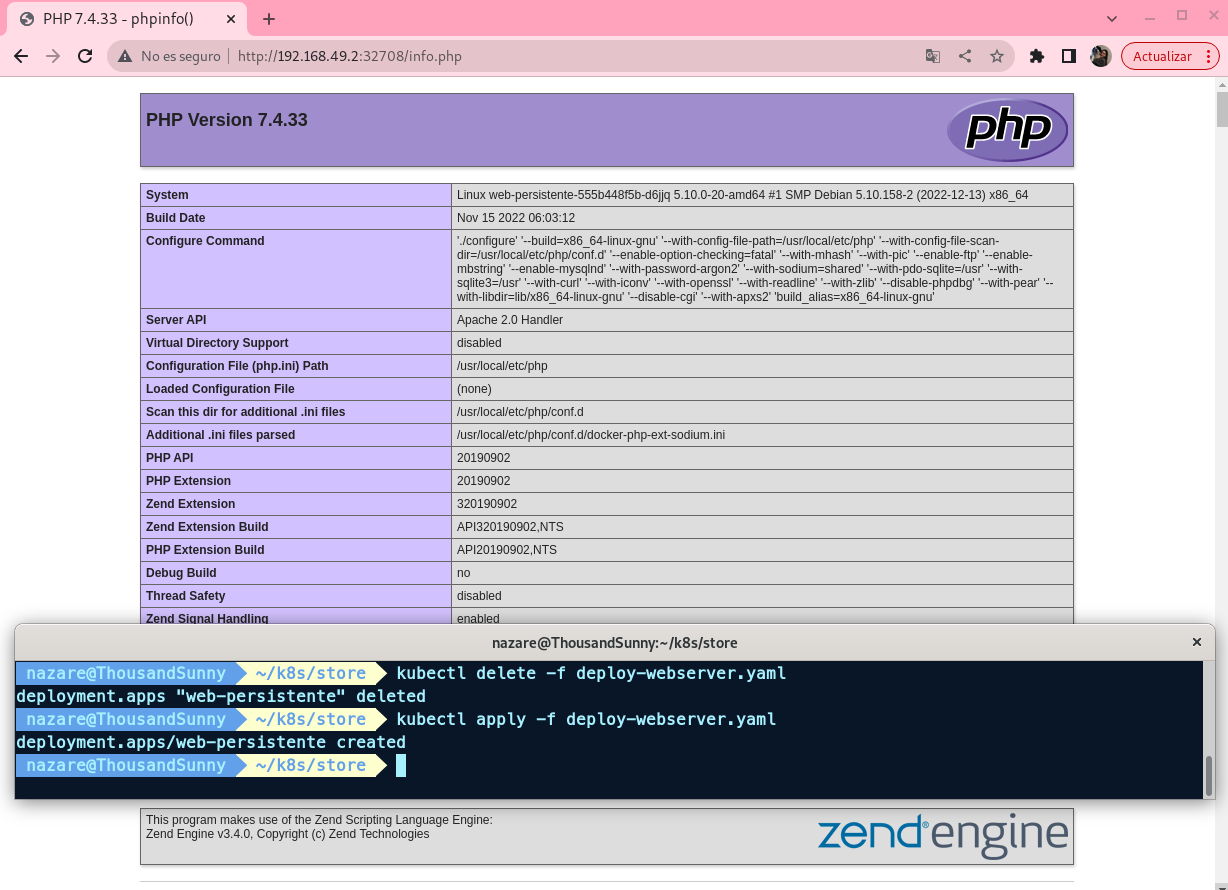Image resolution: width=1228 pixels, height=890 pixels.
Task: Bookmark this page with the star
Action: tap(997, 56)
